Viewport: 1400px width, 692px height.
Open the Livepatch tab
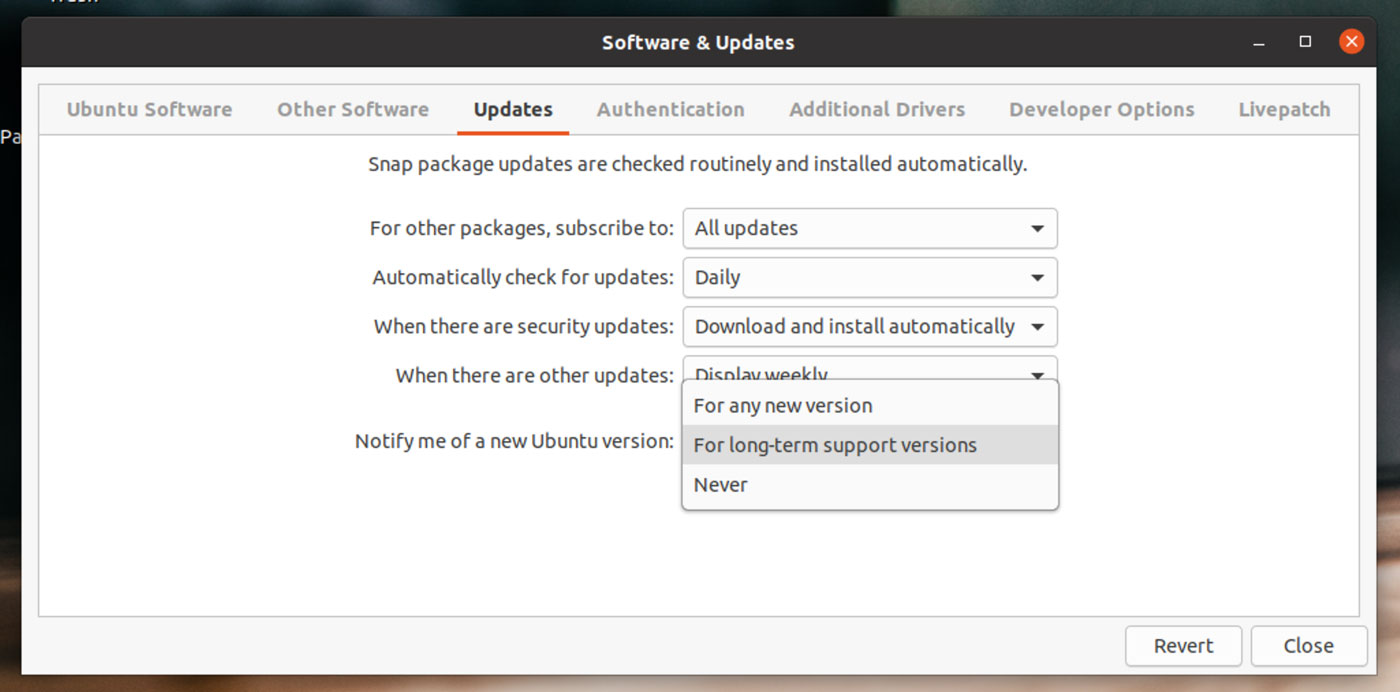point(1284,110)
